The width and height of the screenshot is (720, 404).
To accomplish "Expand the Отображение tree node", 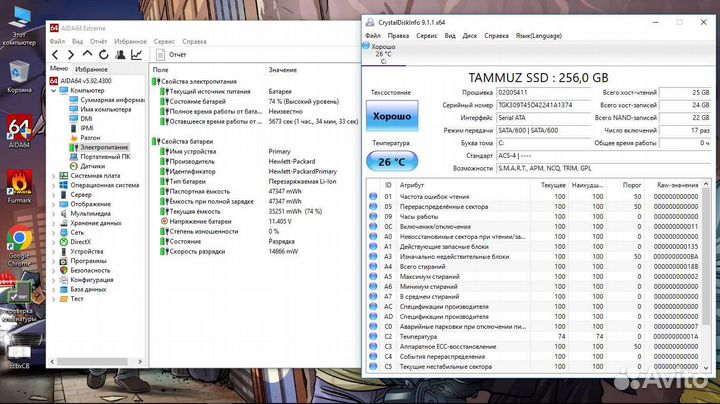I will (x=54, y=204).
